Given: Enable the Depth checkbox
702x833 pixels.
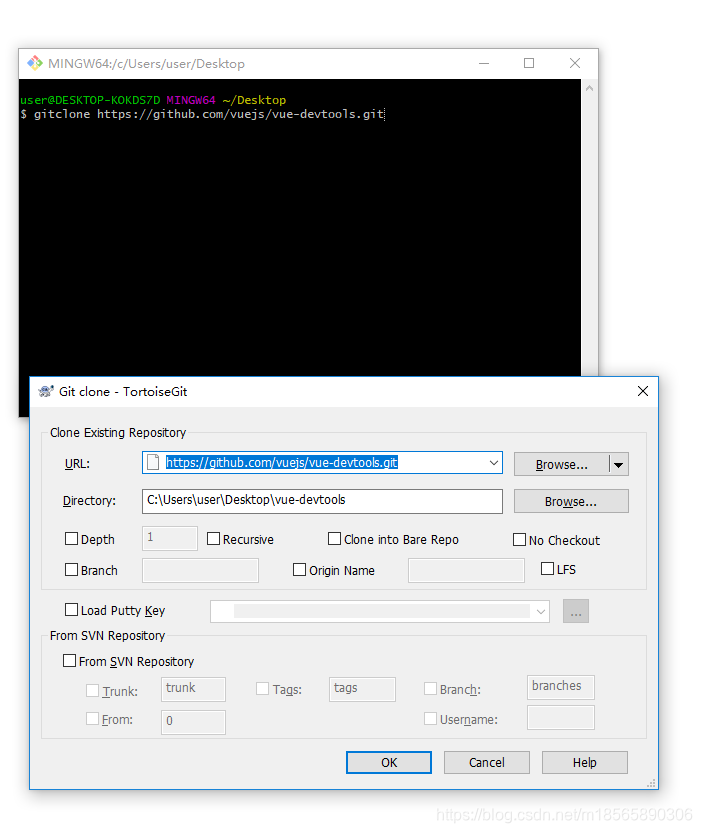Looking at the screenshot, I should coord(71,539).
